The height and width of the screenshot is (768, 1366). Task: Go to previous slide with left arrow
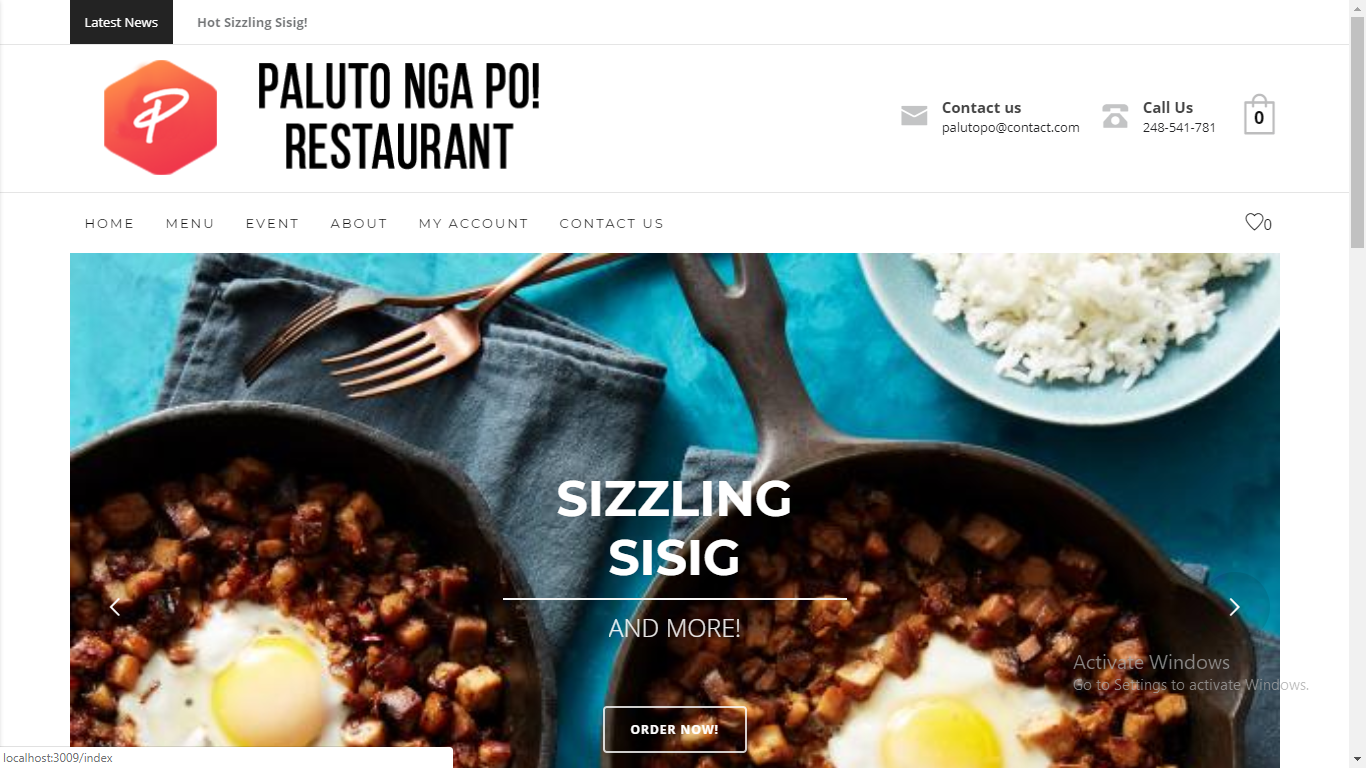(115, 607)
